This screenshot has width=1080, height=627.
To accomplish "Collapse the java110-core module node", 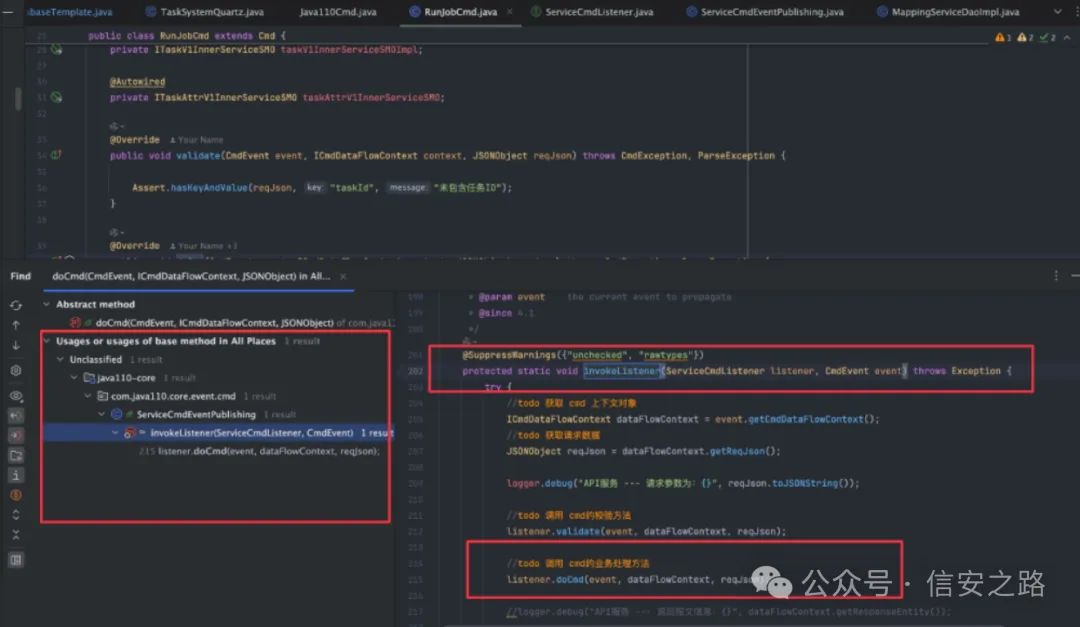I will tap(74, 378).
